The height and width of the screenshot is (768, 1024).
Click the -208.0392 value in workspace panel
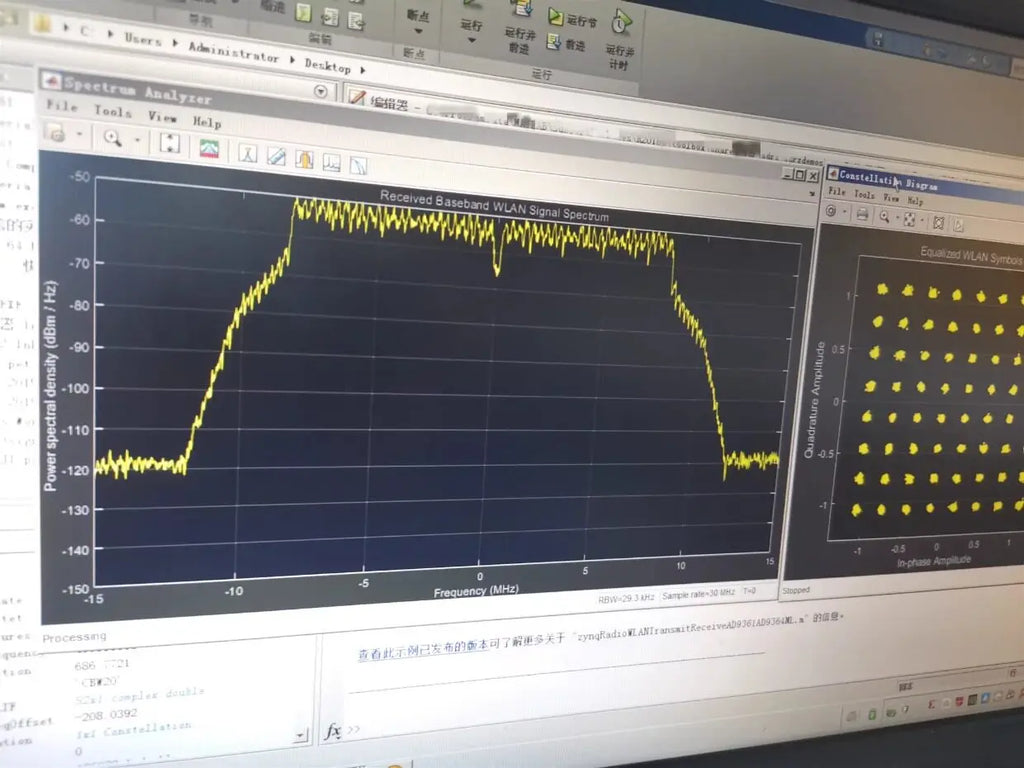pyautogui.click(x=108, y=714)
